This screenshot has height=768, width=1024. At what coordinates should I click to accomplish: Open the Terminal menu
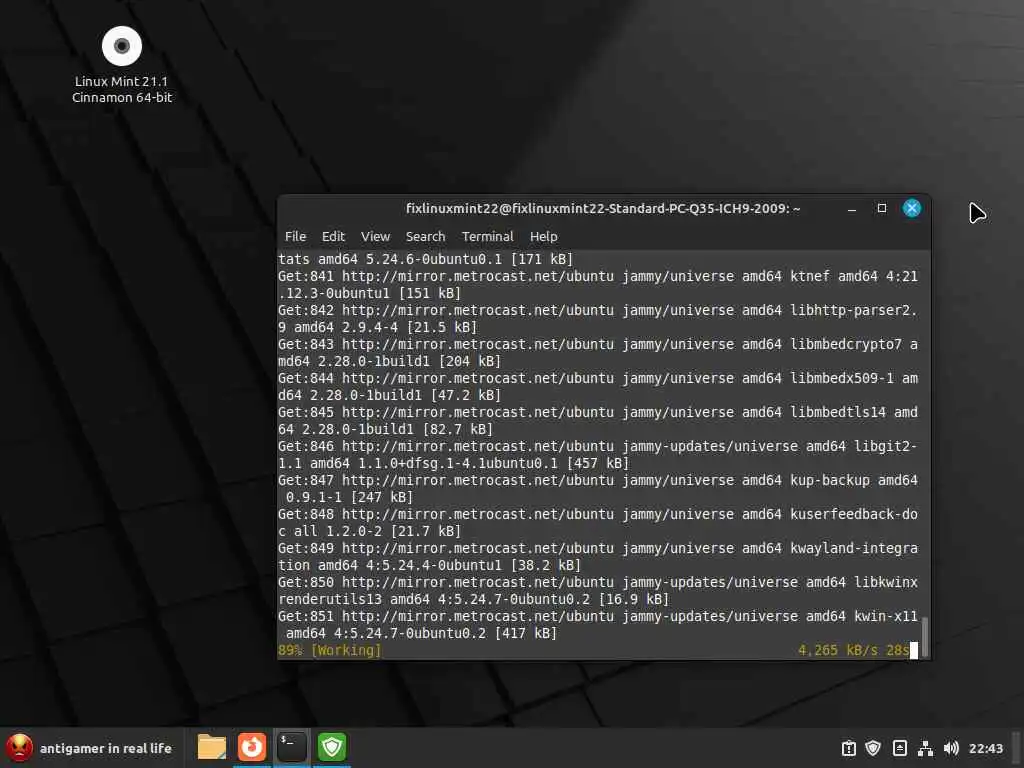(x=487, y=236)
